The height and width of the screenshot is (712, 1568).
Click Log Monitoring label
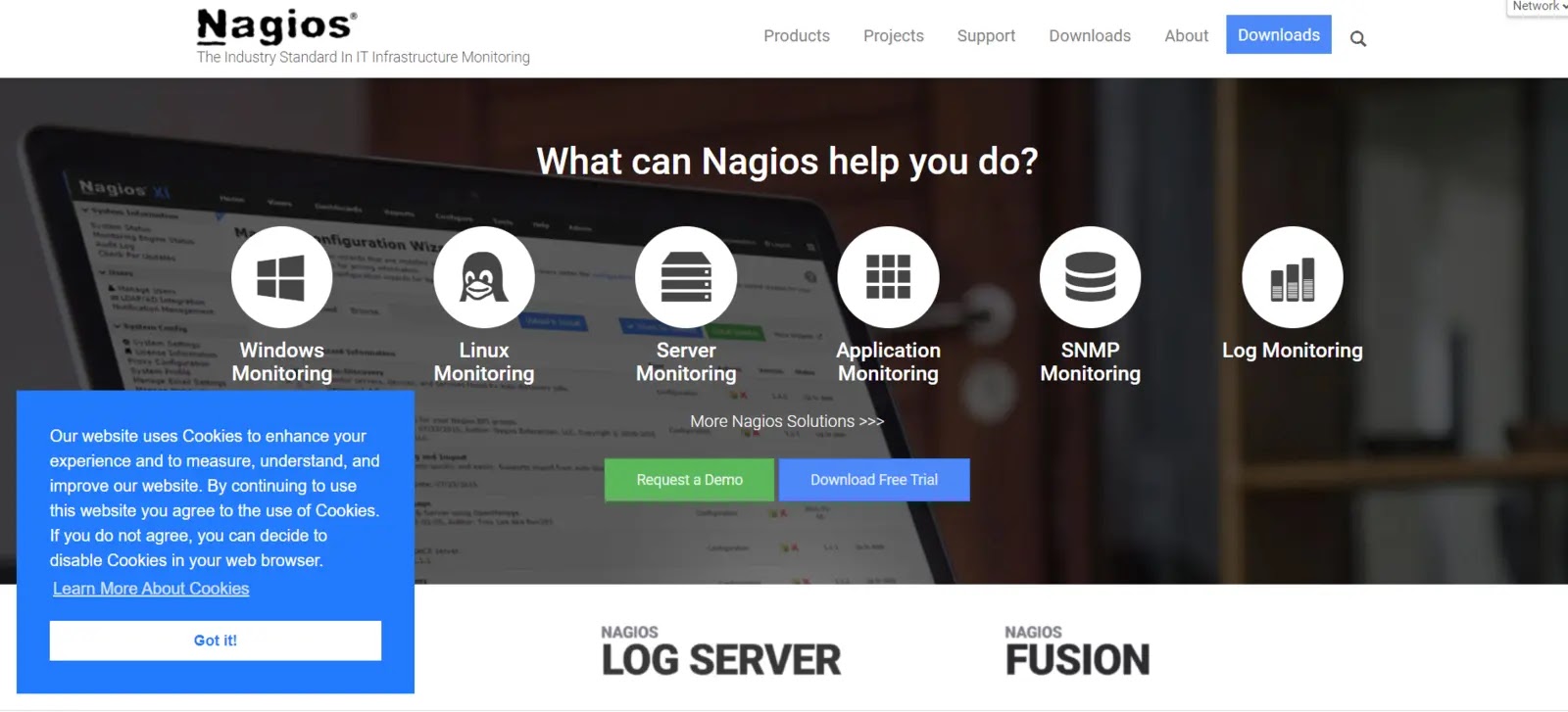click(x=1292, y=351)
